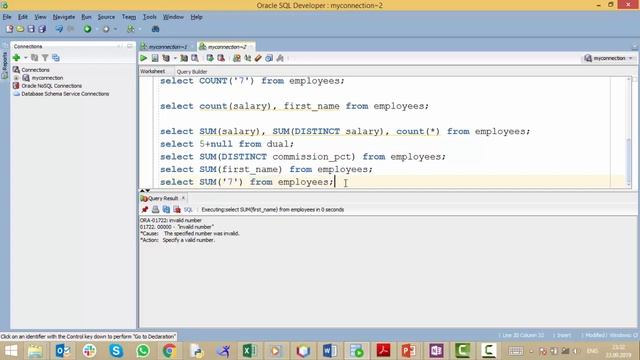Image resolution: width=640 pixels, height=360 pixels.
Task: Close the Query Result tab
Action: [x=183, y=198]
